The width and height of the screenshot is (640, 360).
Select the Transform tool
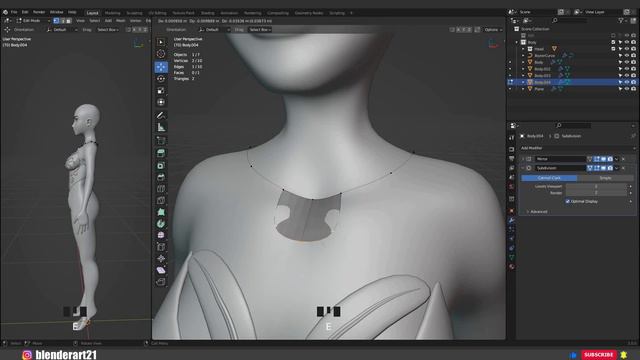click(161, 102)
